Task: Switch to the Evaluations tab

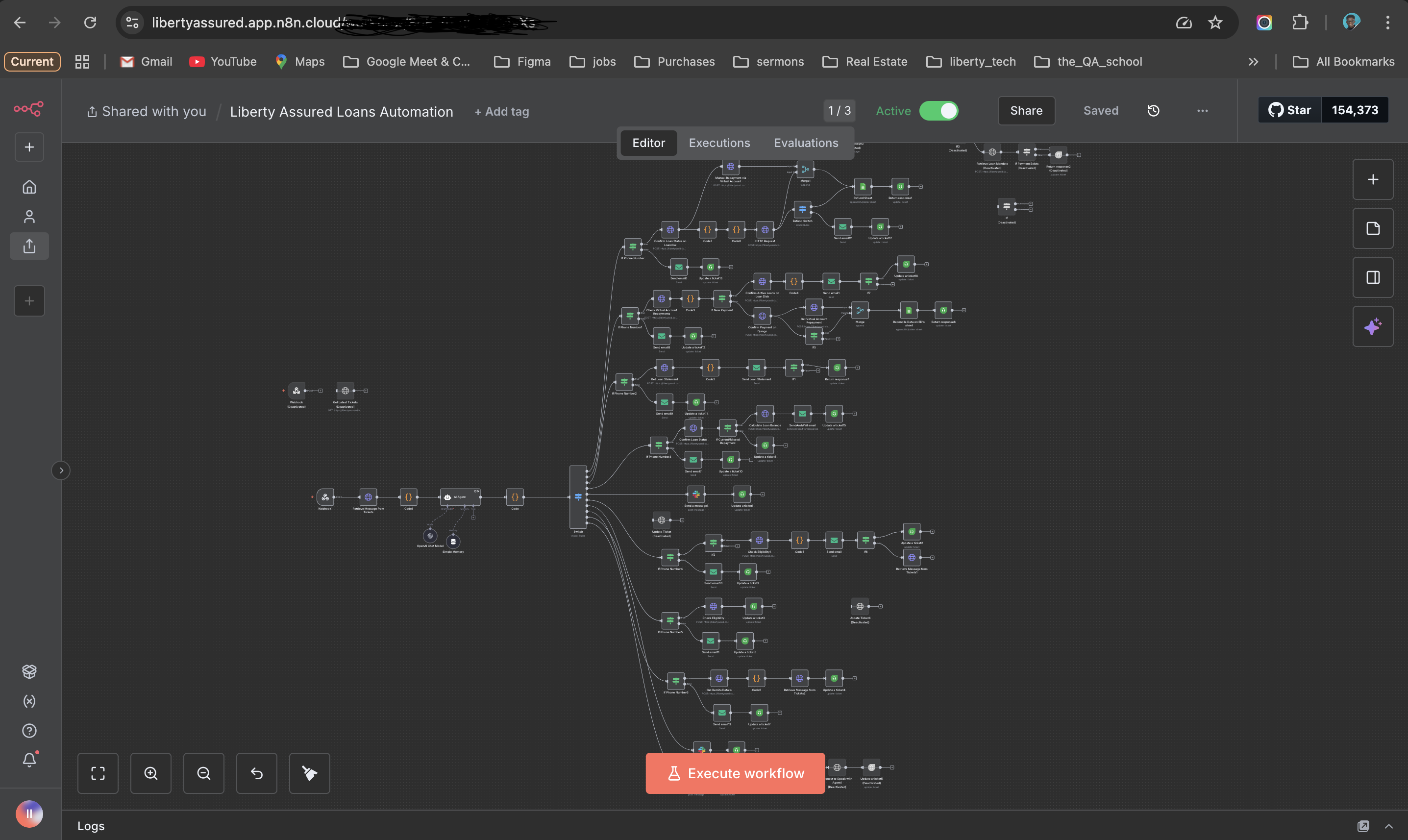Action: pyautogui.click(x=806, y=143)
